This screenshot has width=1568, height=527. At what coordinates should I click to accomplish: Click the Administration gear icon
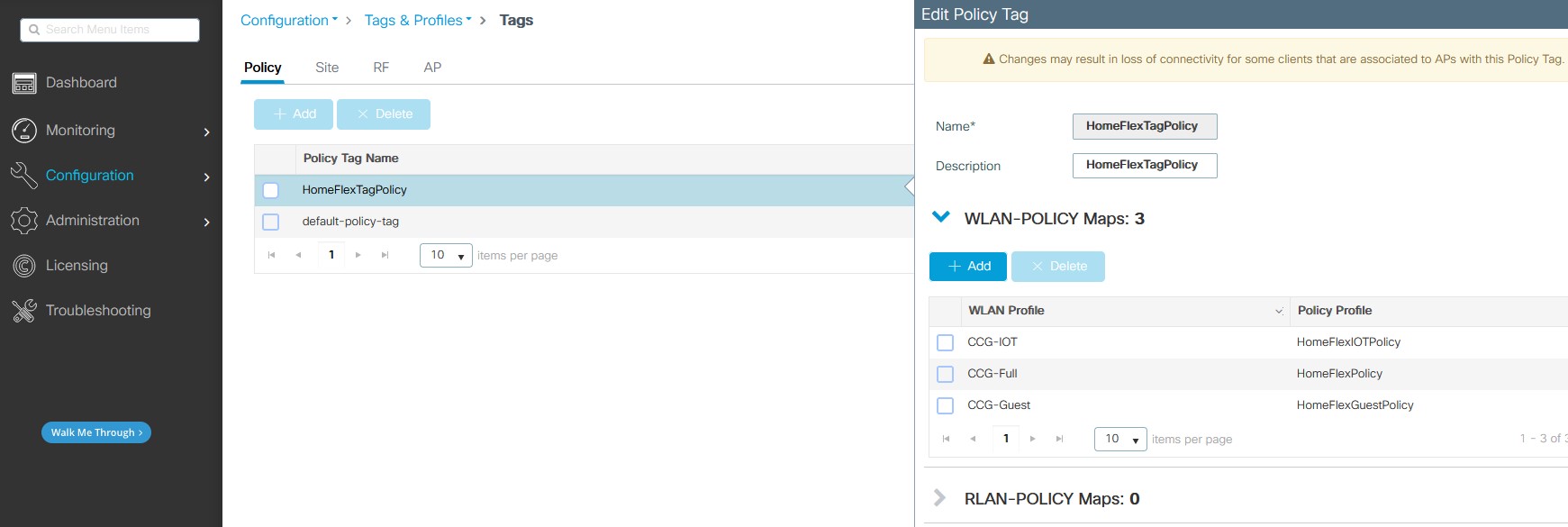pyautogui.click(x=24, y=221)
